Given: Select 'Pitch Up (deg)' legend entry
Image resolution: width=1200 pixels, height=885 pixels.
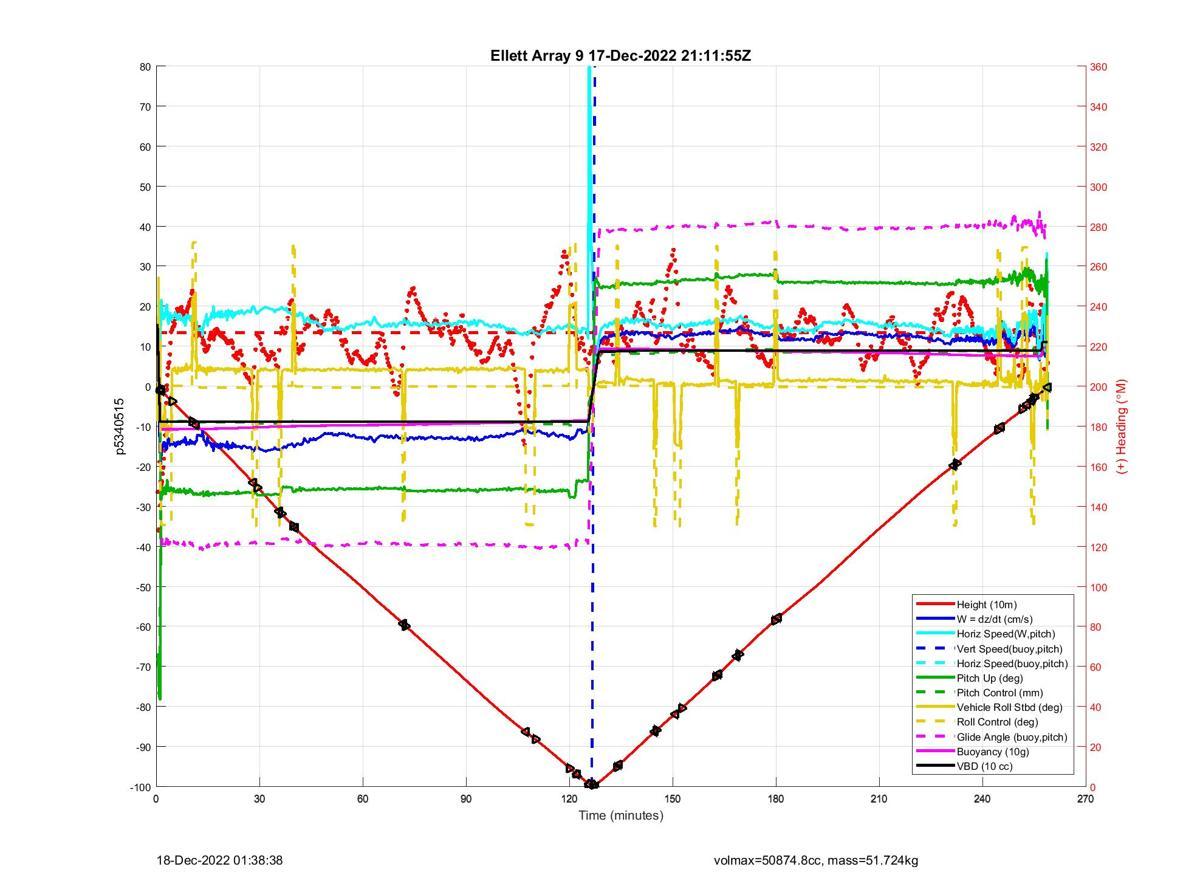Looking at the screenshot, I should (x=989, y=678).
